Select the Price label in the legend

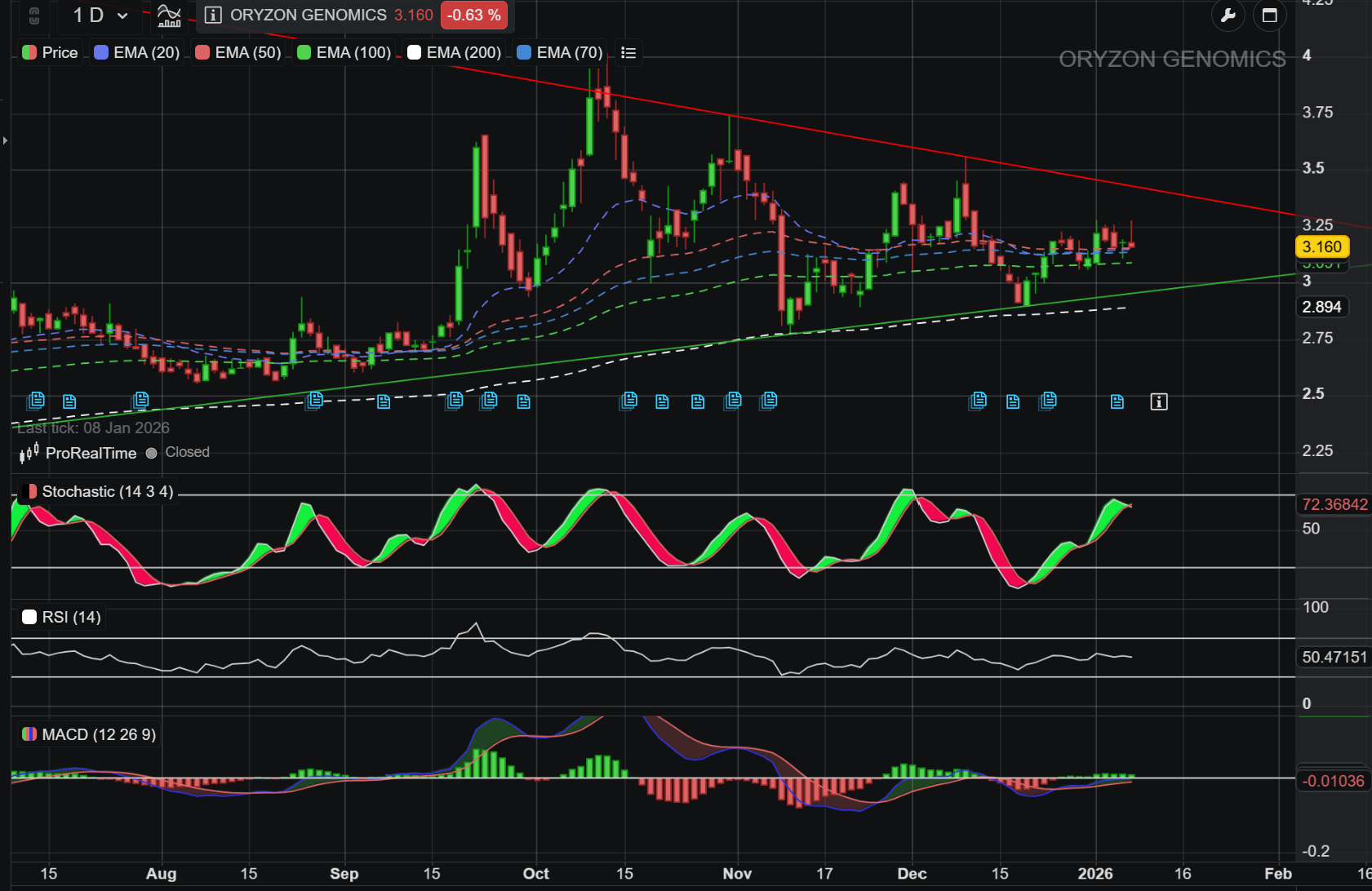pyautogui.click(x=51, y=53)
